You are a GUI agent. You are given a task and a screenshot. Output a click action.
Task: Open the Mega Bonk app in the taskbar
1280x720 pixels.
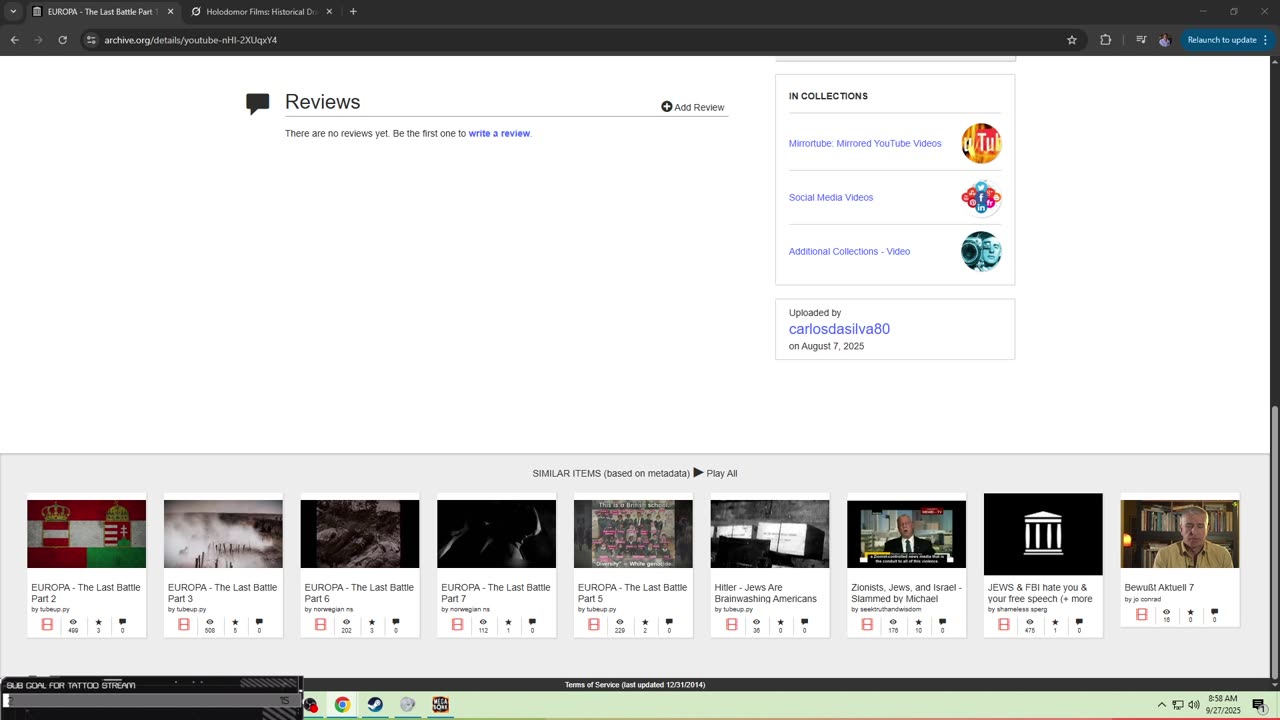[440, 705]
